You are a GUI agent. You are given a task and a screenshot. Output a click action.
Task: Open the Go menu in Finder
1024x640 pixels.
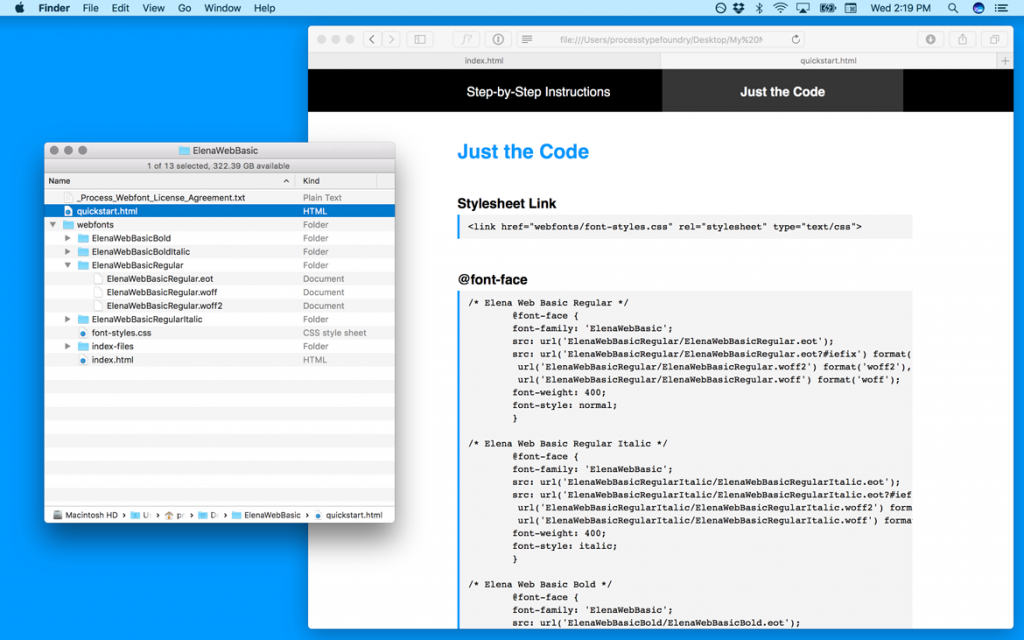point(185,8)
